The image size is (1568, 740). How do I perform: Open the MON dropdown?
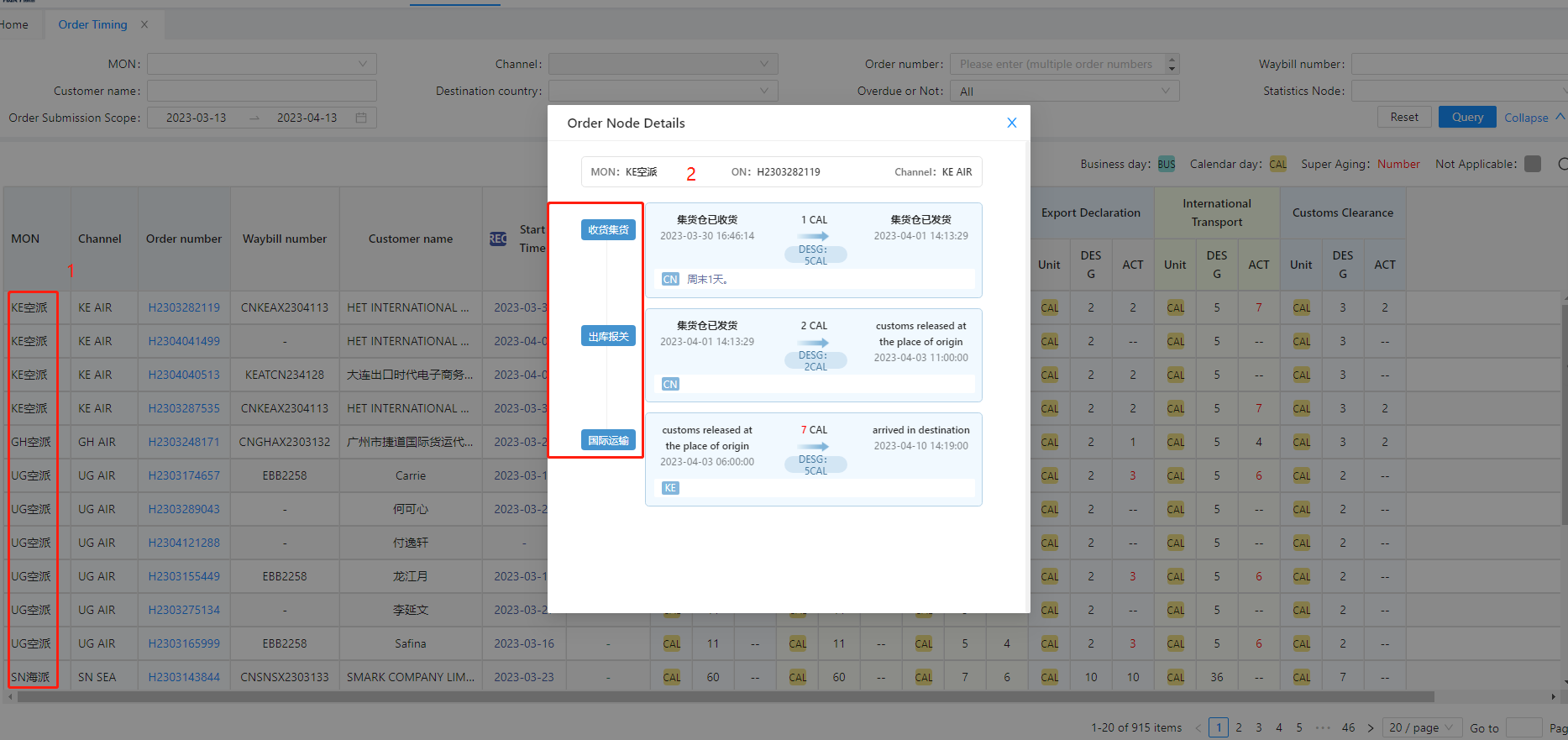(x=262, y=64)
